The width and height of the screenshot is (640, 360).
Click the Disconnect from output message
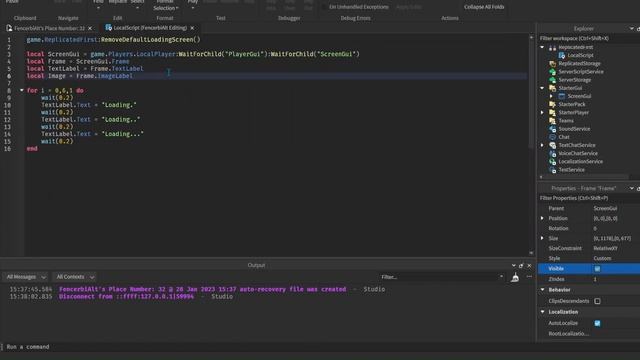point(127,297)
